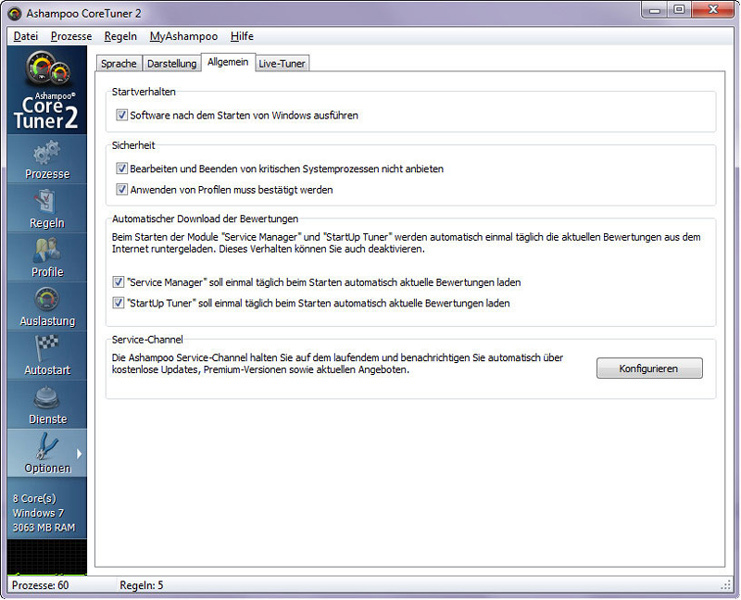The height and width of the screenshot is (600, 741).
Task: Click the 'Regeln: 5' status bar entry
Action: pos(141,585)
